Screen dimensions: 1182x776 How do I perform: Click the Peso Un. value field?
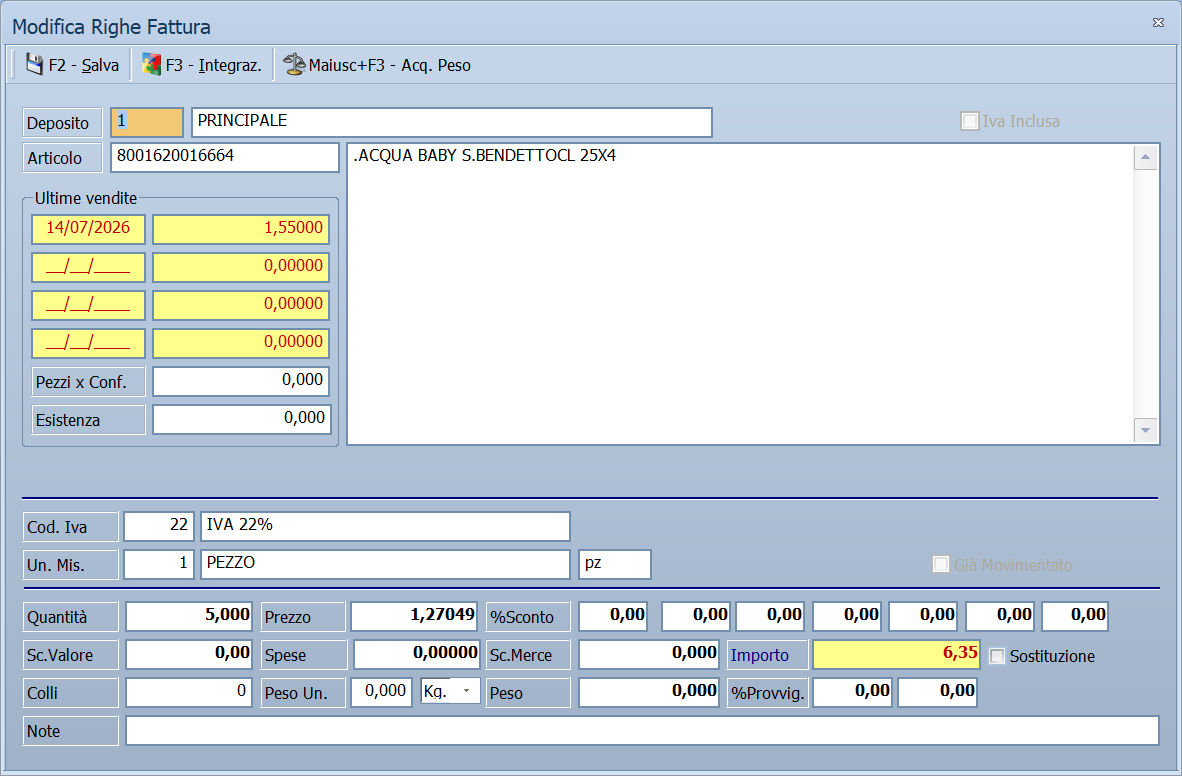tap(382, 692)
